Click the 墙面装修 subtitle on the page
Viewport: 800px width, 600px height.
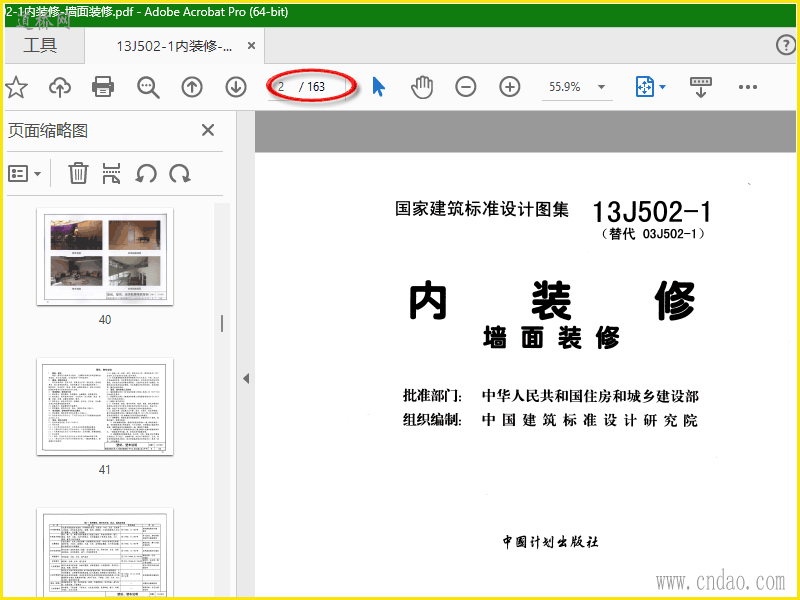tap(551, 338)
